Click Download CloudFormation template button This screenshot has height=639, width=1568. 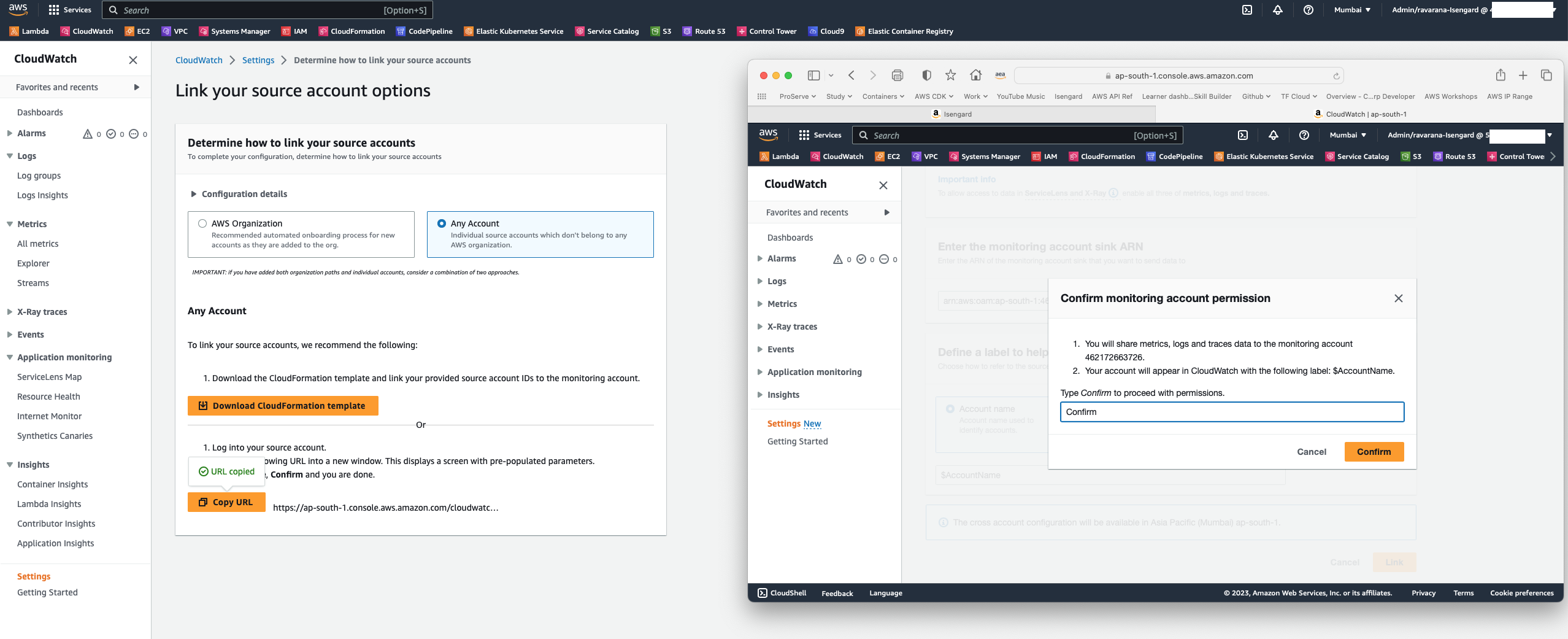(x=283, y=406)
